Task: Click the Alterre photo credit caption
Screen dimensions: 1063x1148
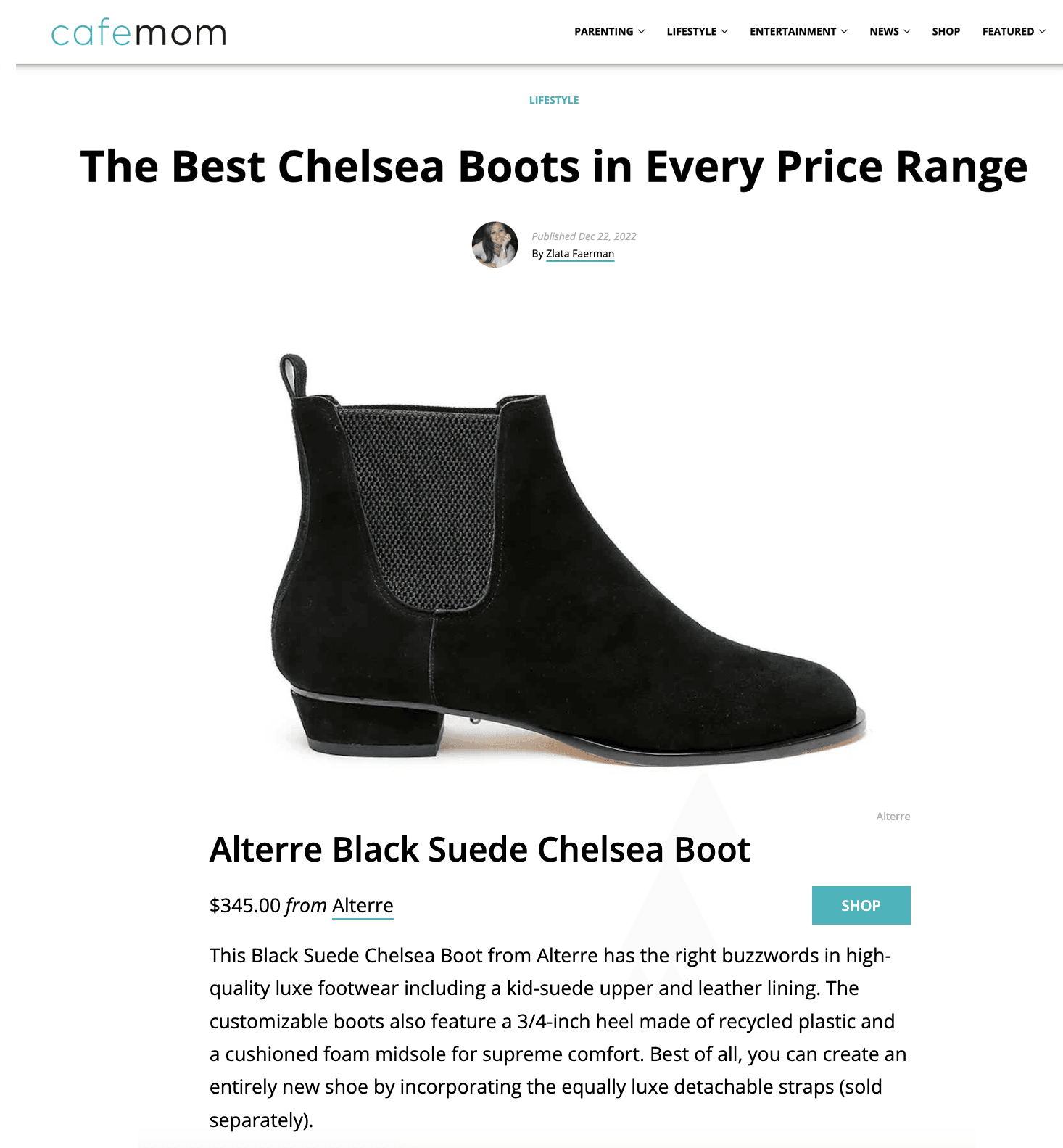Action: tap(893, 815)
